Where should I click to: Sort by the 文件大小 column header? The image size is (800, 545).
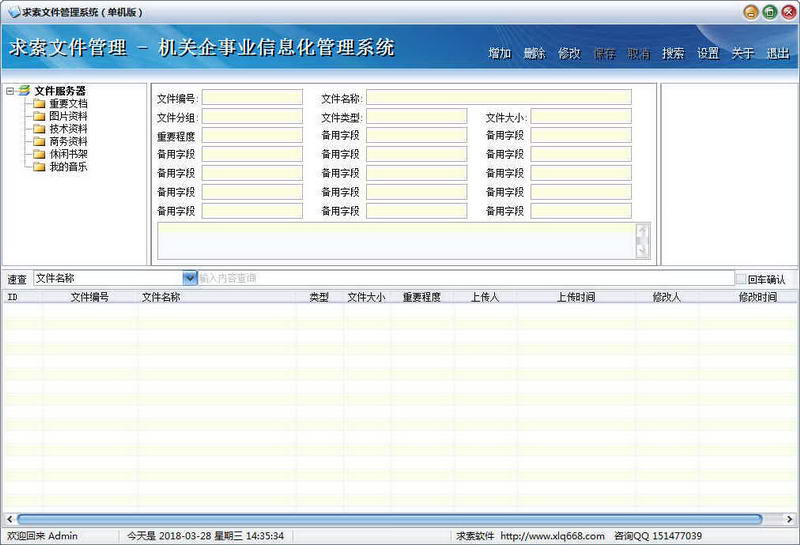(x=366, y=297)
